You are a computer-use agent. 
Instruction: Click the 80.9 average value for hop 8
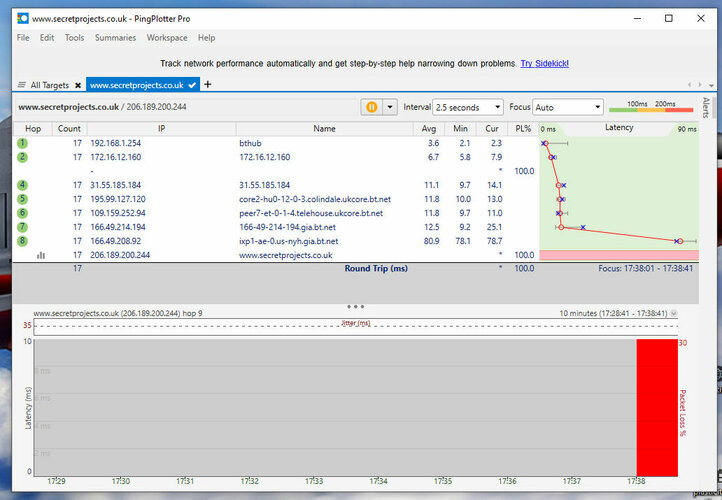[x=431, y=241]
